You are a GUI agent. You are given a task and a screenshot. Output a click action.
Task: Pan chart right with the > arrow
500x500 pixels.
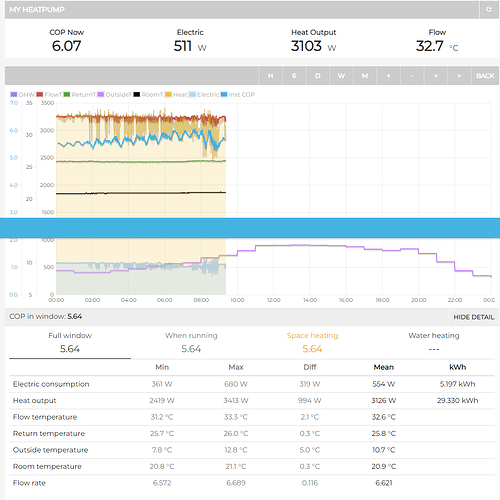459,76
